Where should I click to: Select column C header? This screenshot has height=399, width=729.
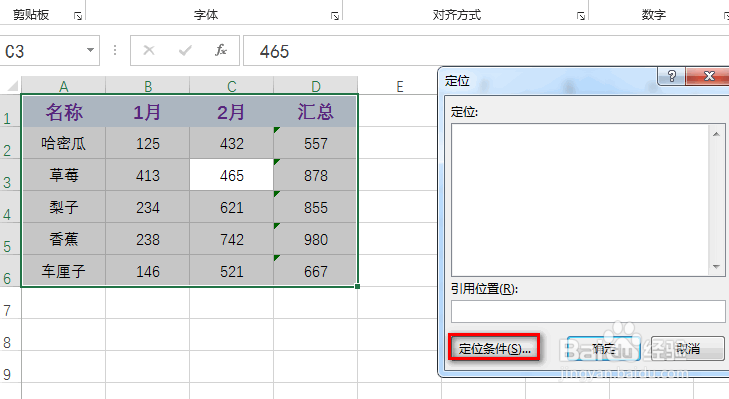click(x=232, y=86)
